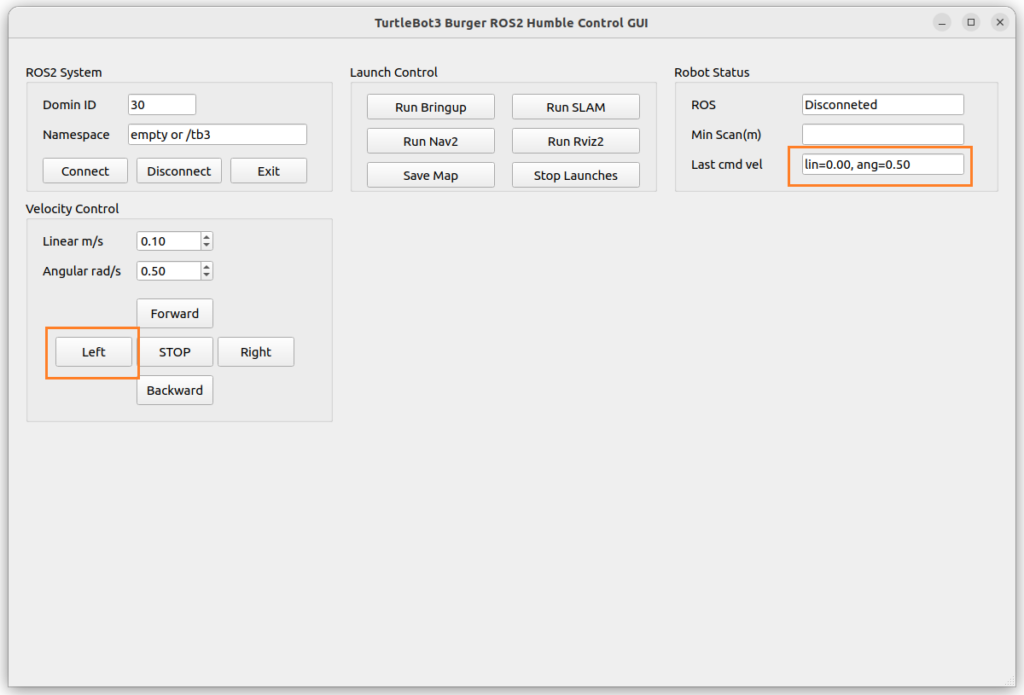Screen dimensions: 1024x695
Task: Decrease Angular rad/s with down arrow
Action: [206, 276]
